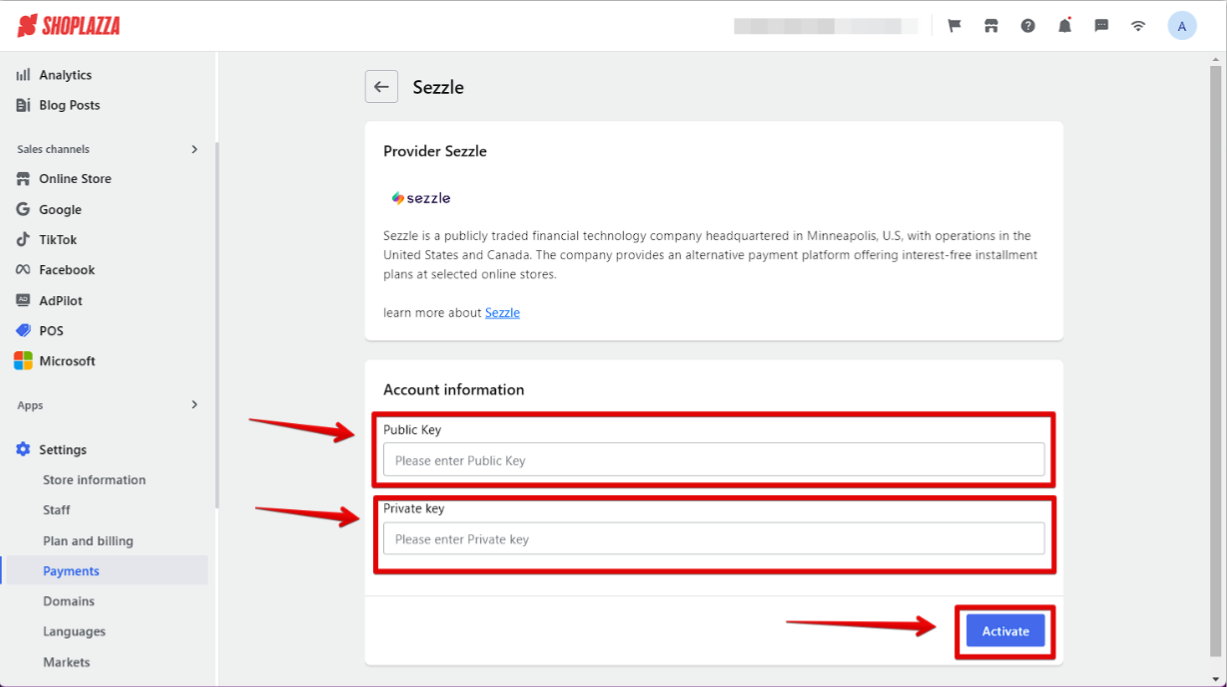
Task: Open the notifications bell
Action: tap(1064, 25)
